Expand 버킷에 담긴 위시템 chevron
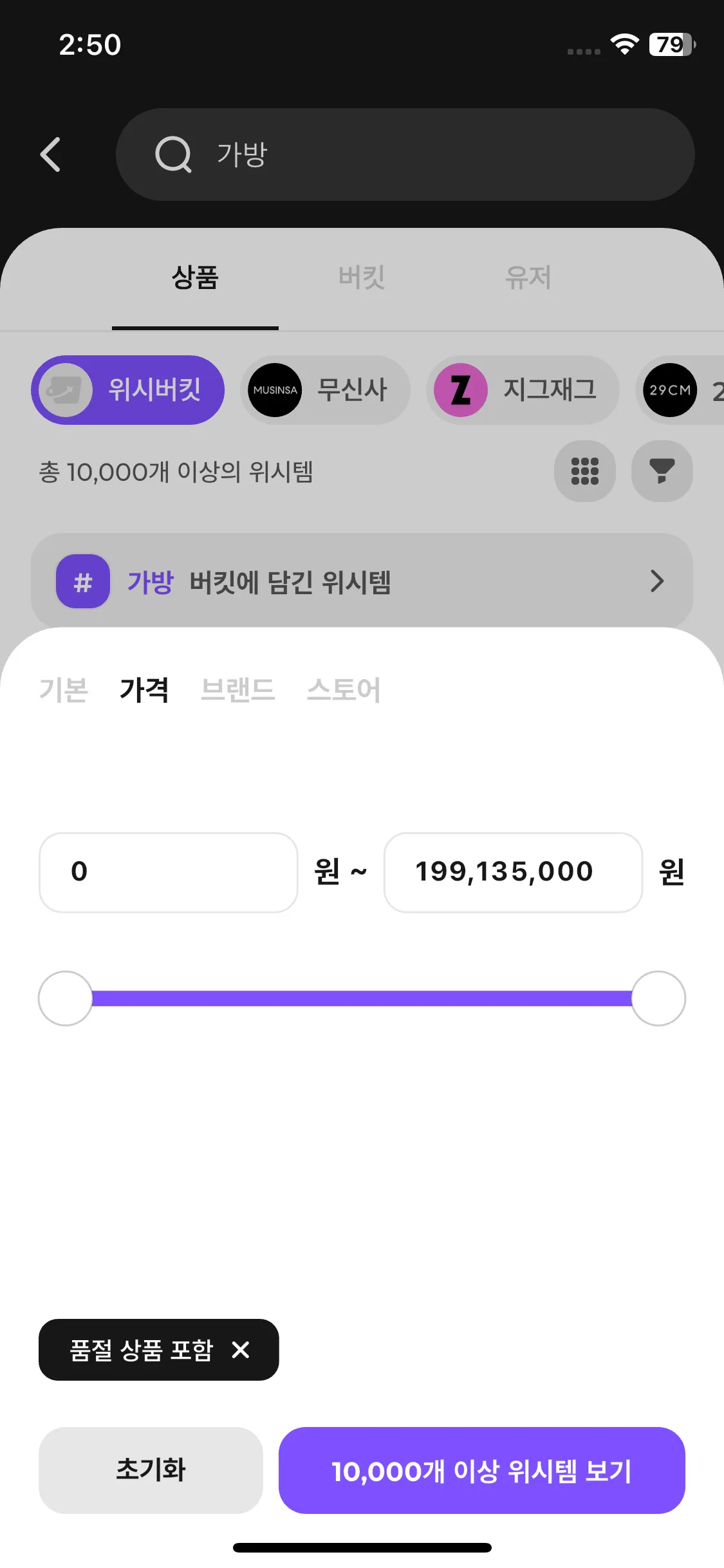 click(656, 581)
